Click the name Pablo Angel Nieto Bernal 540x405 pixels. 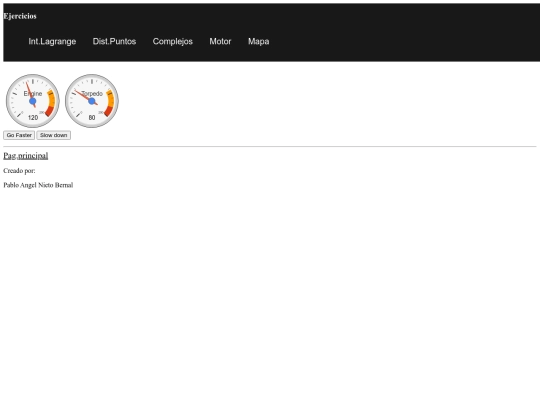[x=38, y=185]
